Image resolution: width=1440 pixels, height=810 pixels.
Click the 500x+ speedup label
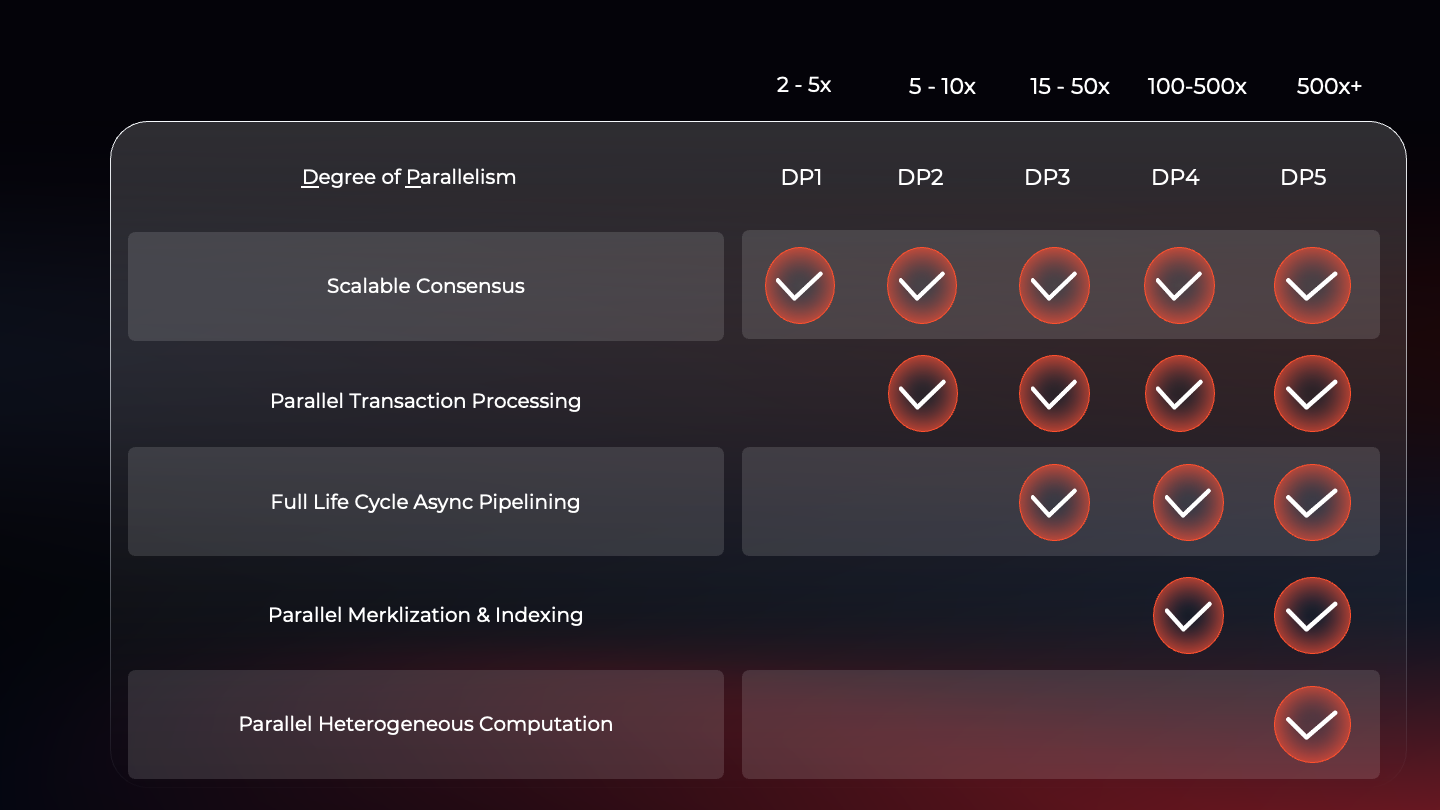point(1329,87)
